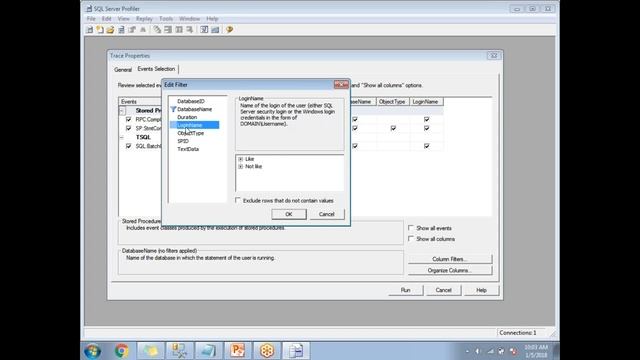
Task: Click the Run button
Action: click(x=405, y=290)
